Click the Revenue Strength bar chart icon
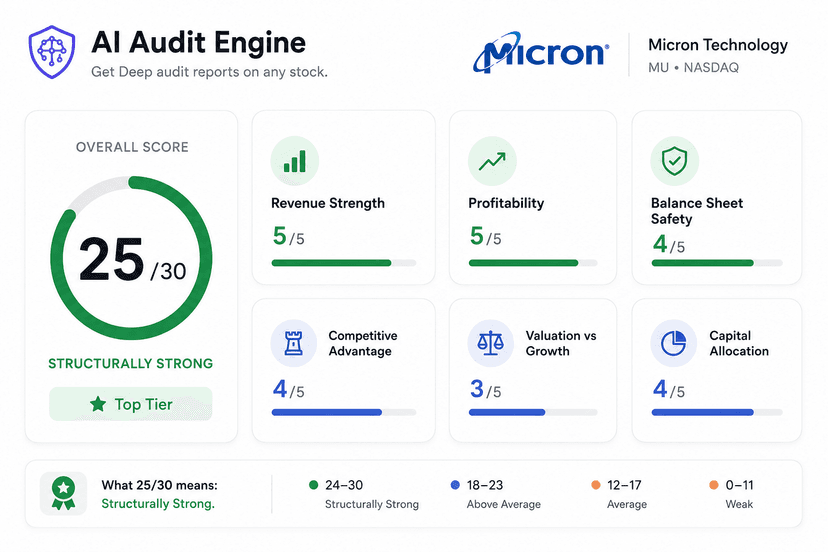The image size is (828, 552). pyautogui.click(x=295, y=161)
